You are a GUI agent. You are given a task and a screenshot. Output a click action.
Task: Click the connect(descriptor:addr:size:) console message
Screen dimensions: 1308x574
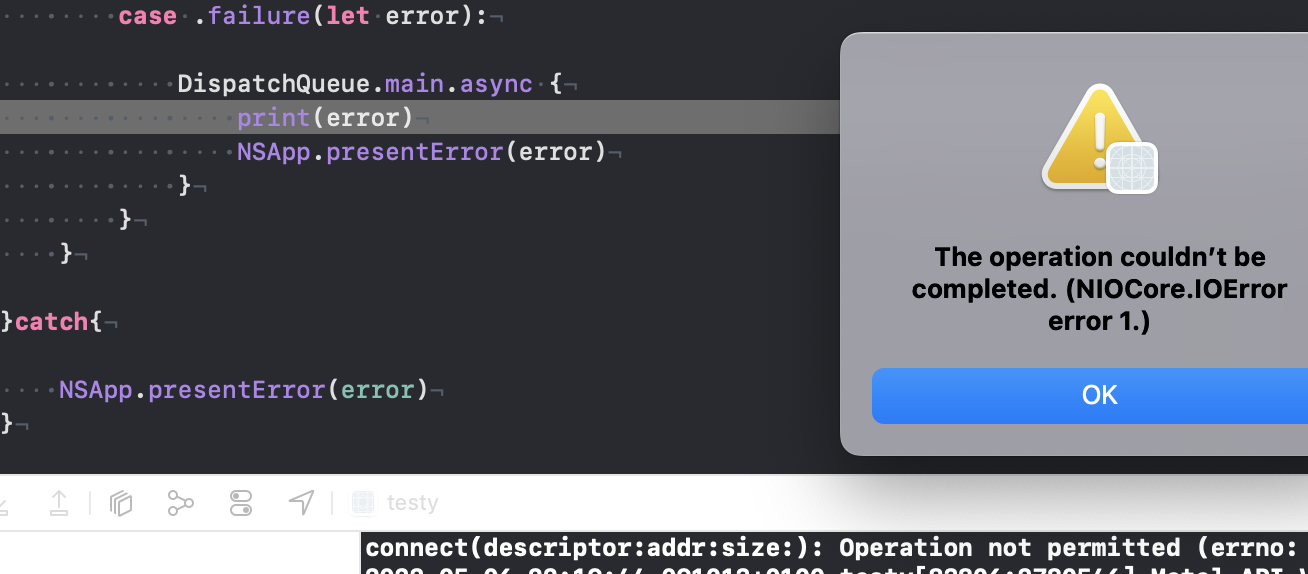tap(836, 548)
